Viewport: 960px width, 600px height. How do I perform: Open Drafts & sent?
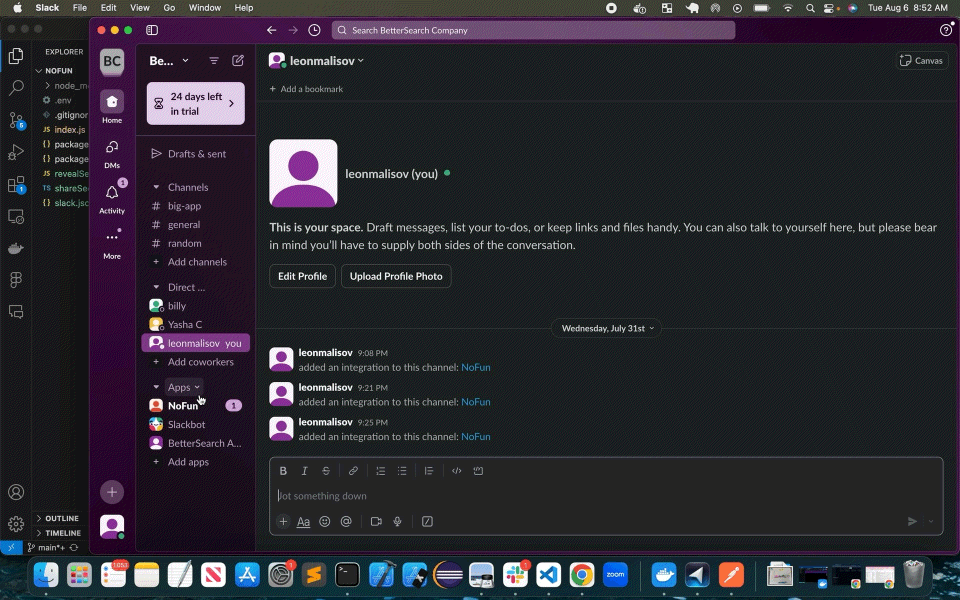195,154
